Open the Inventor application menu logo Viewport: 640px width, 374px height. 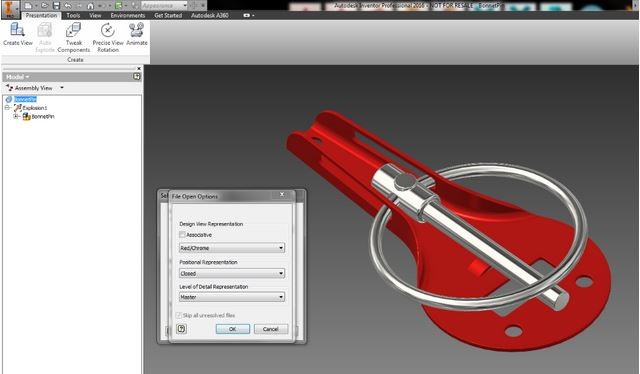[10, 9]
